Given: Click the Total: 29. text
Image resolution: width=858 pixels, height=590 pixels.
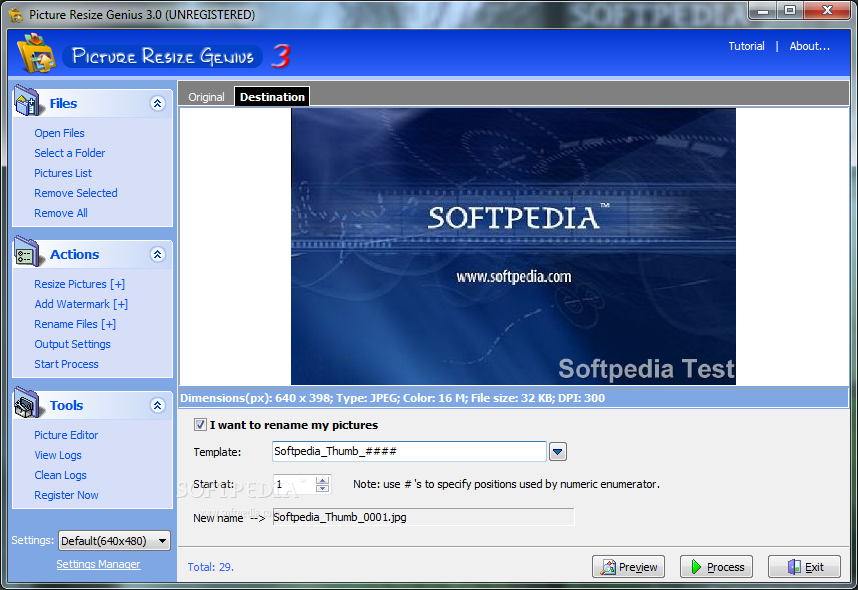Looking at the screenshot, I should [x=211, y=567].
